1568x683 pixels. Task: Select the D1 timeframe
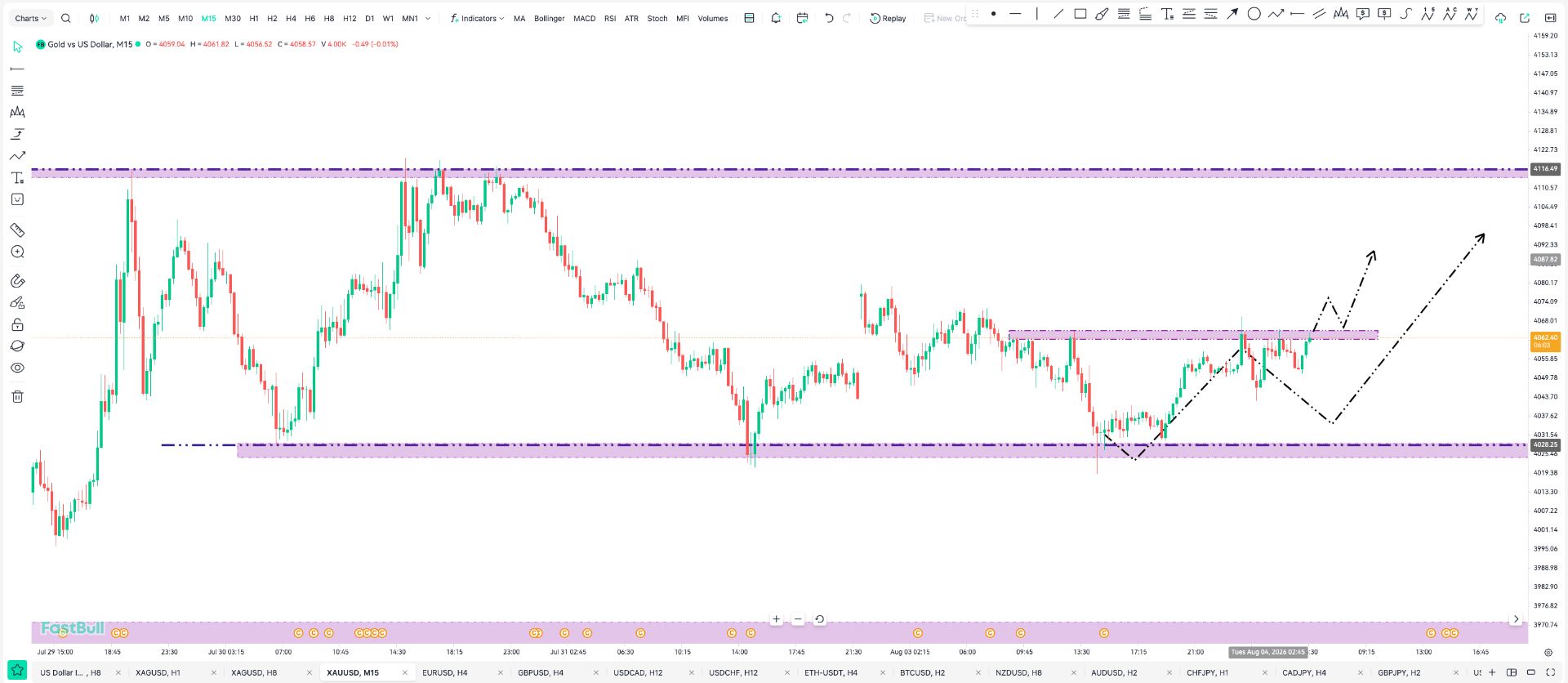[369, 18]
